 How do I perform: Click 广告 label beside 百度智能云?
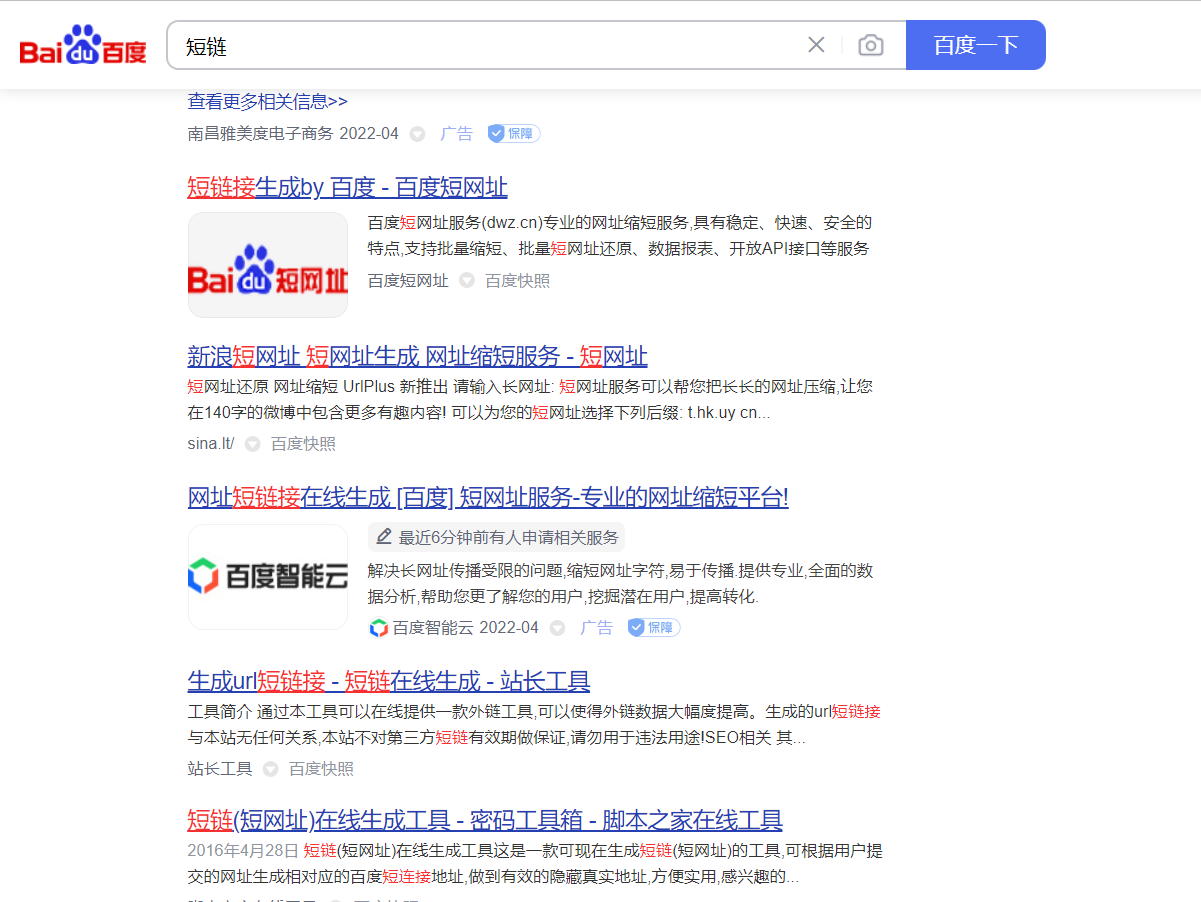[597, 627]
